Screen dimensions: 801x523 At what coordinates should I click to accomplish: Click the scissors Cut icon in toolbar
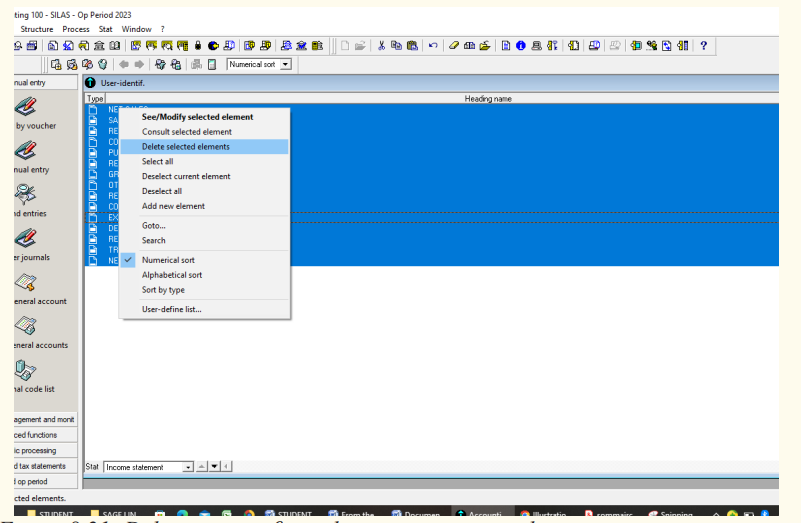(381, 45)
